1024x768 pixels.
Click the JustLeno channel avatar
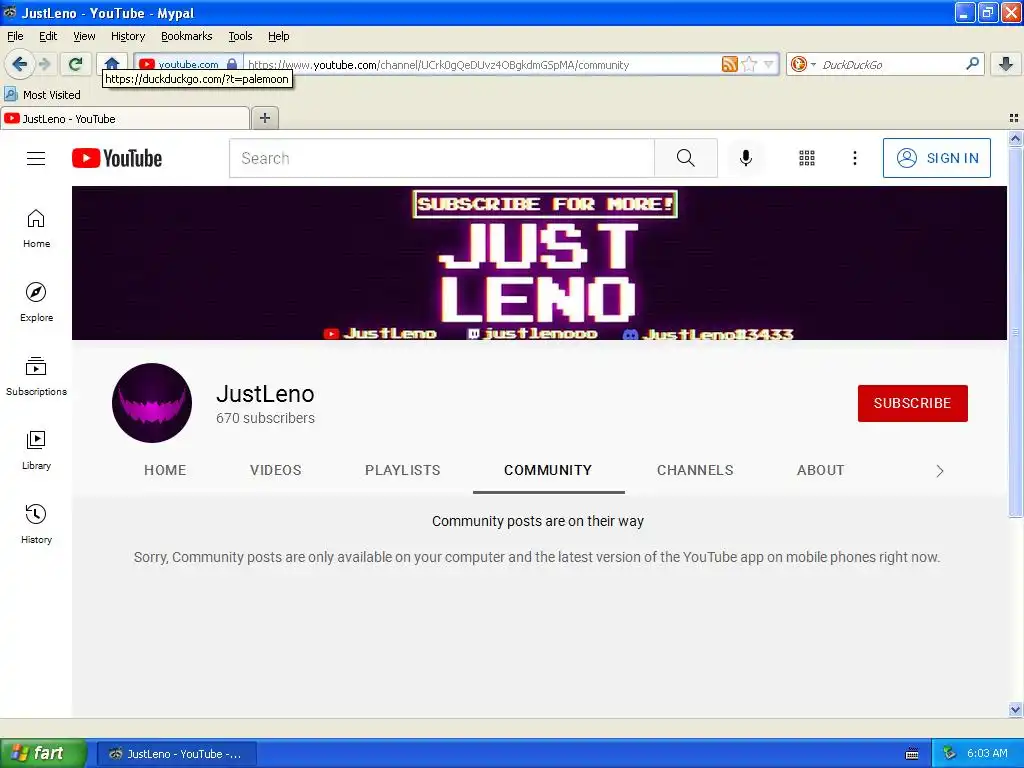(x=152, y=403)
